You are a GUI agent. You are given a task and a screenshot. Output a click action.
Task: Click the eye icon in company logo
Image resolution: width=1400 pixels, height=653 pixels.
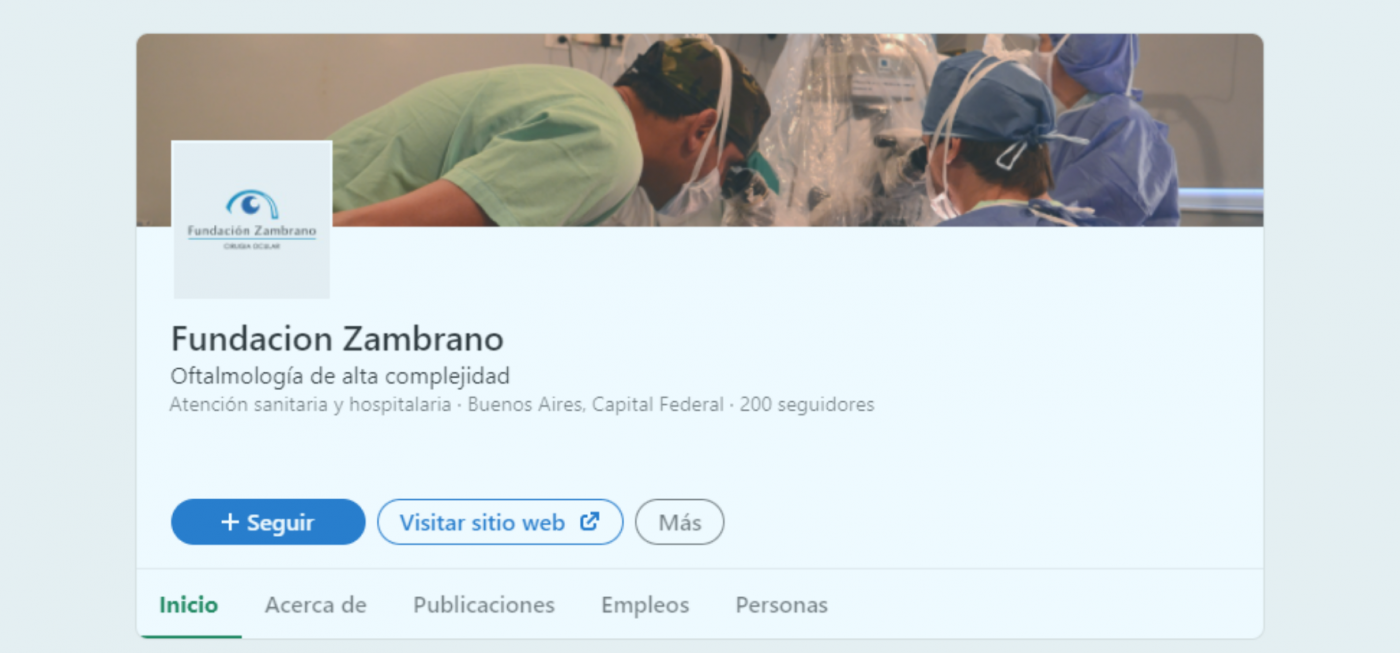[252, 204]
